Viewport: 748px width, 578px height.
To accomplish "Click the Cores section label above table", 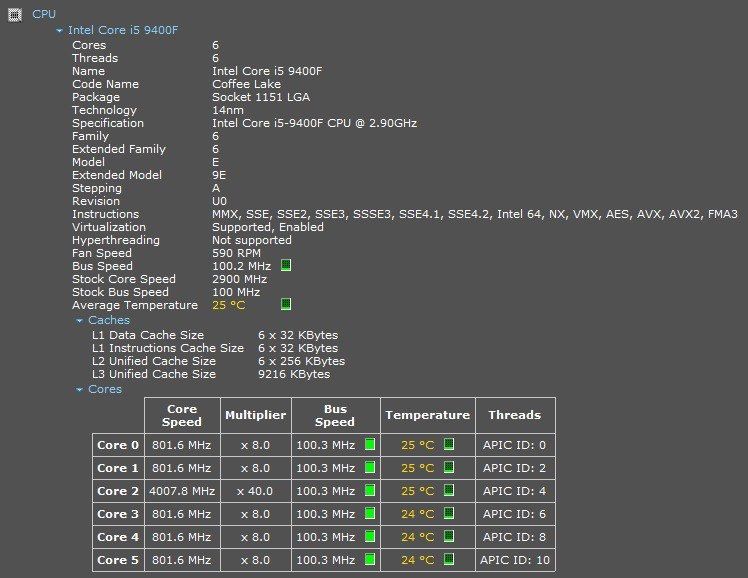I will point(105,389).
